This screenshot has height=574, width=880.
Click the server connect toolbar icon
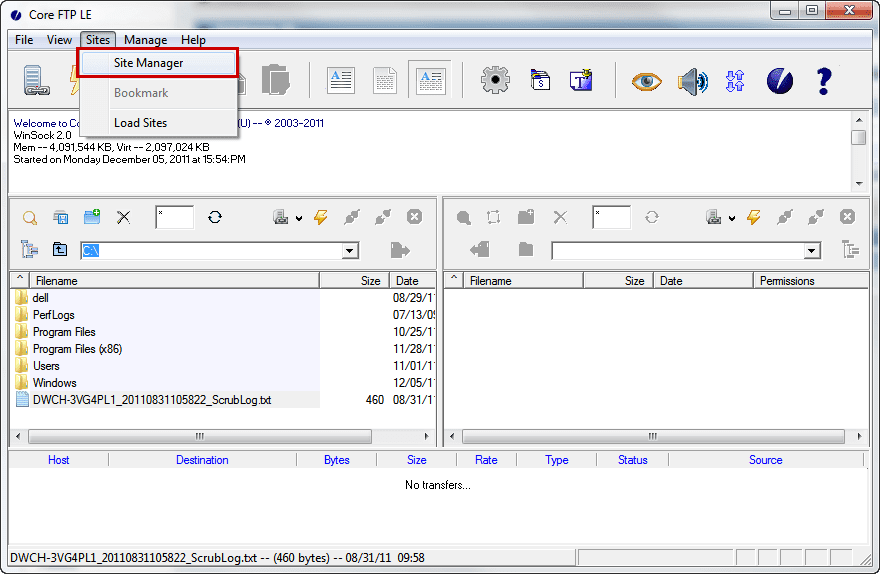point(36,80)
